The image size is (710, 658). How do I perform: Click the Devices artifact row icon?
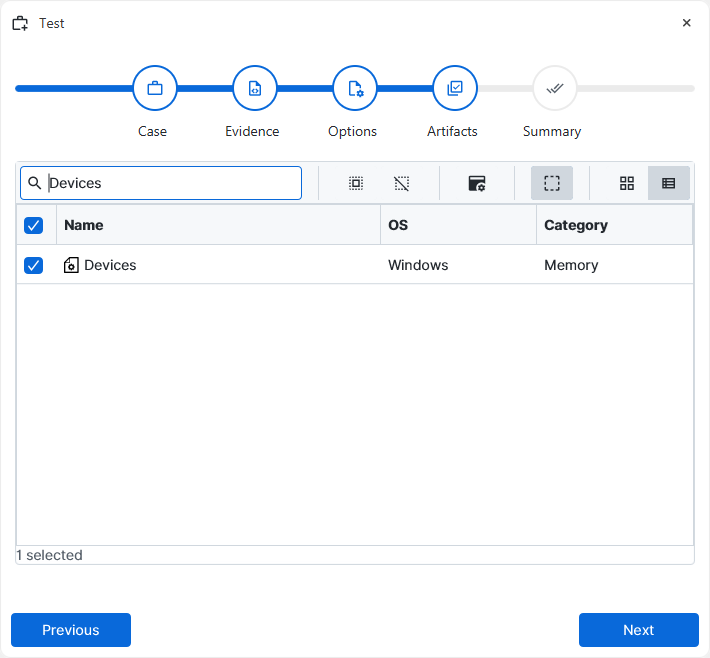[x=71, y=265]
